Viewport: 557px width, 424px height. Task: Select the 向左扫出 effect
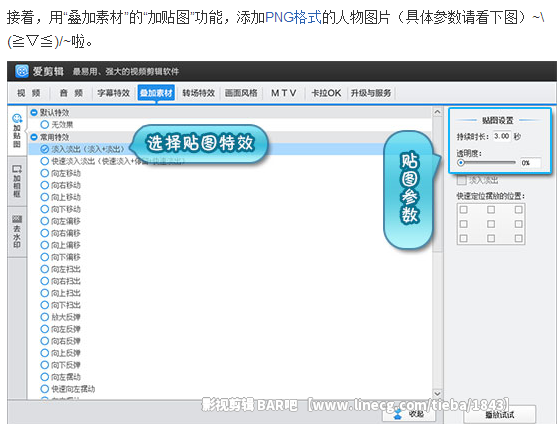coord(44,269)
